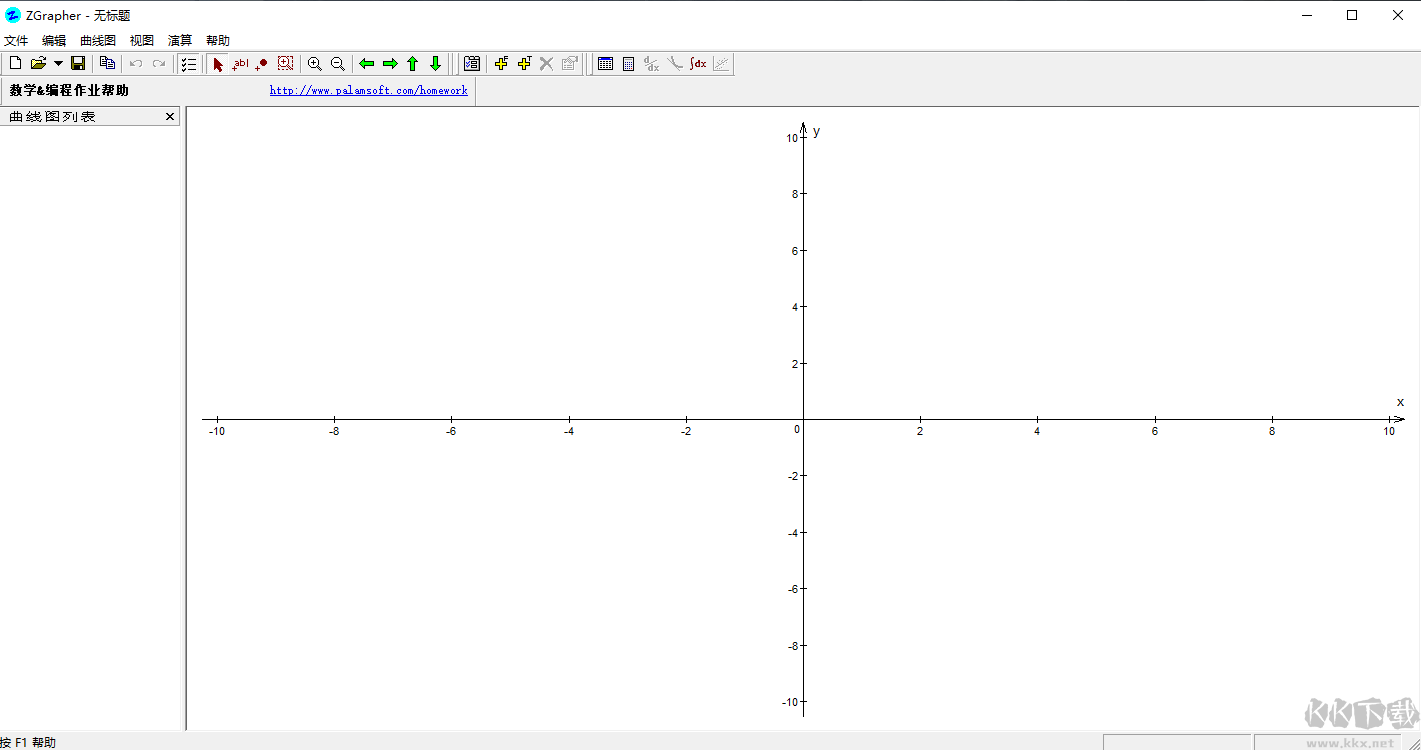1421x750 pixels.
Task: Open the 文件 menu
Action: [16, 41]
